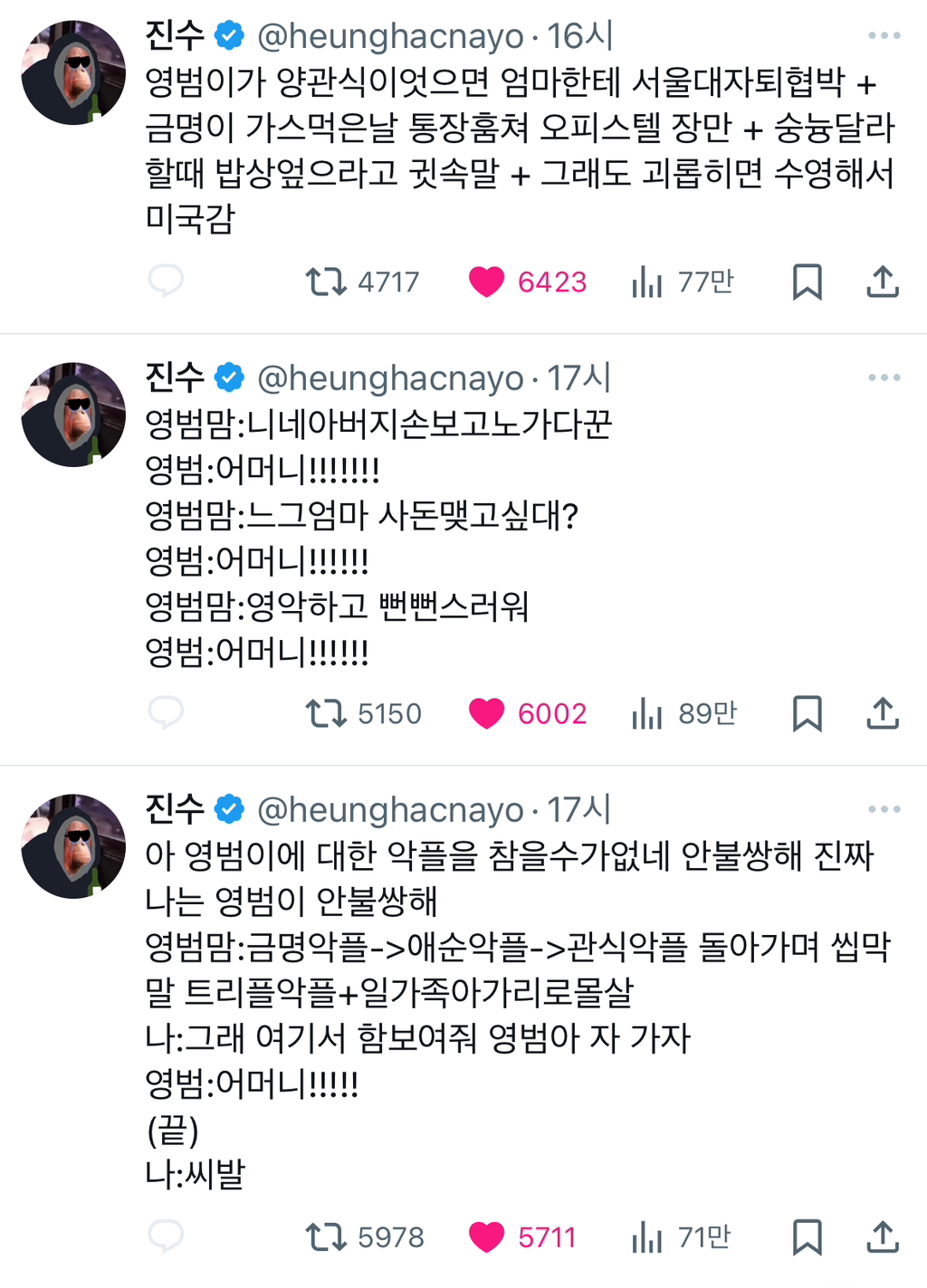Retweet the post with 5978 retweets
927x1288 pixels.
(326, 1236)
